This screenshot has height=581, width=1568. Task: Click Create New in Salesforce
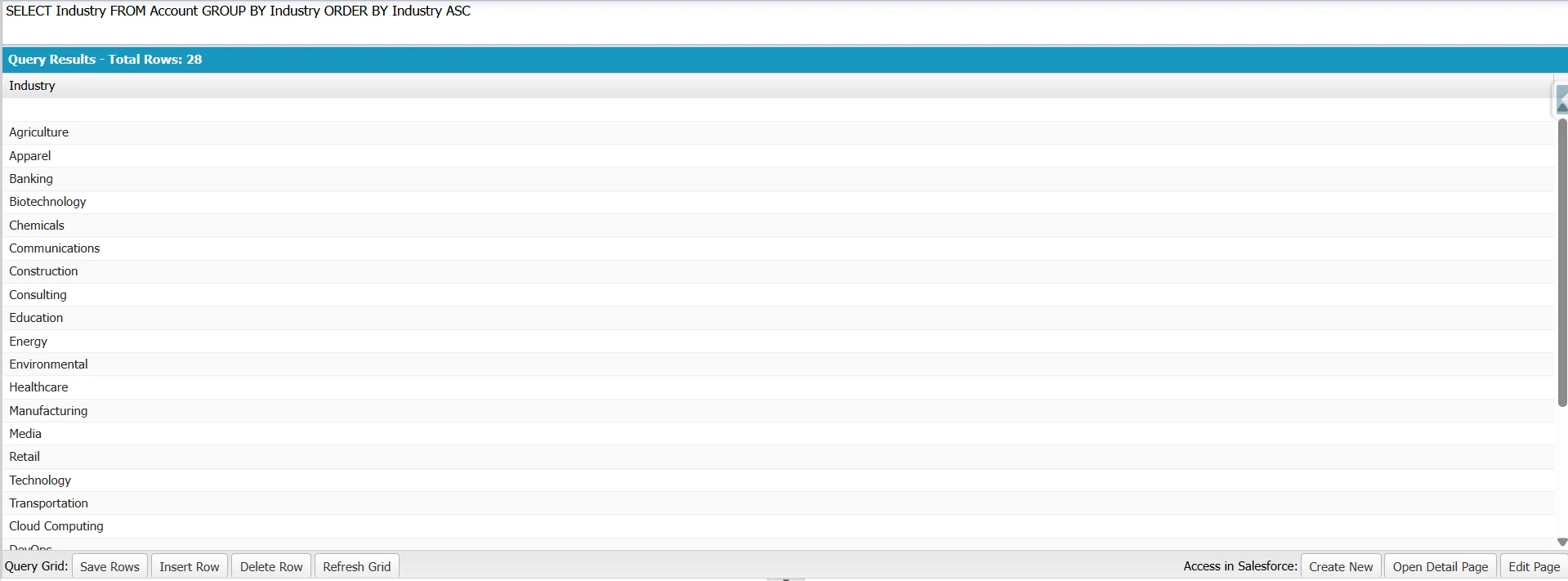(1341, 566)
